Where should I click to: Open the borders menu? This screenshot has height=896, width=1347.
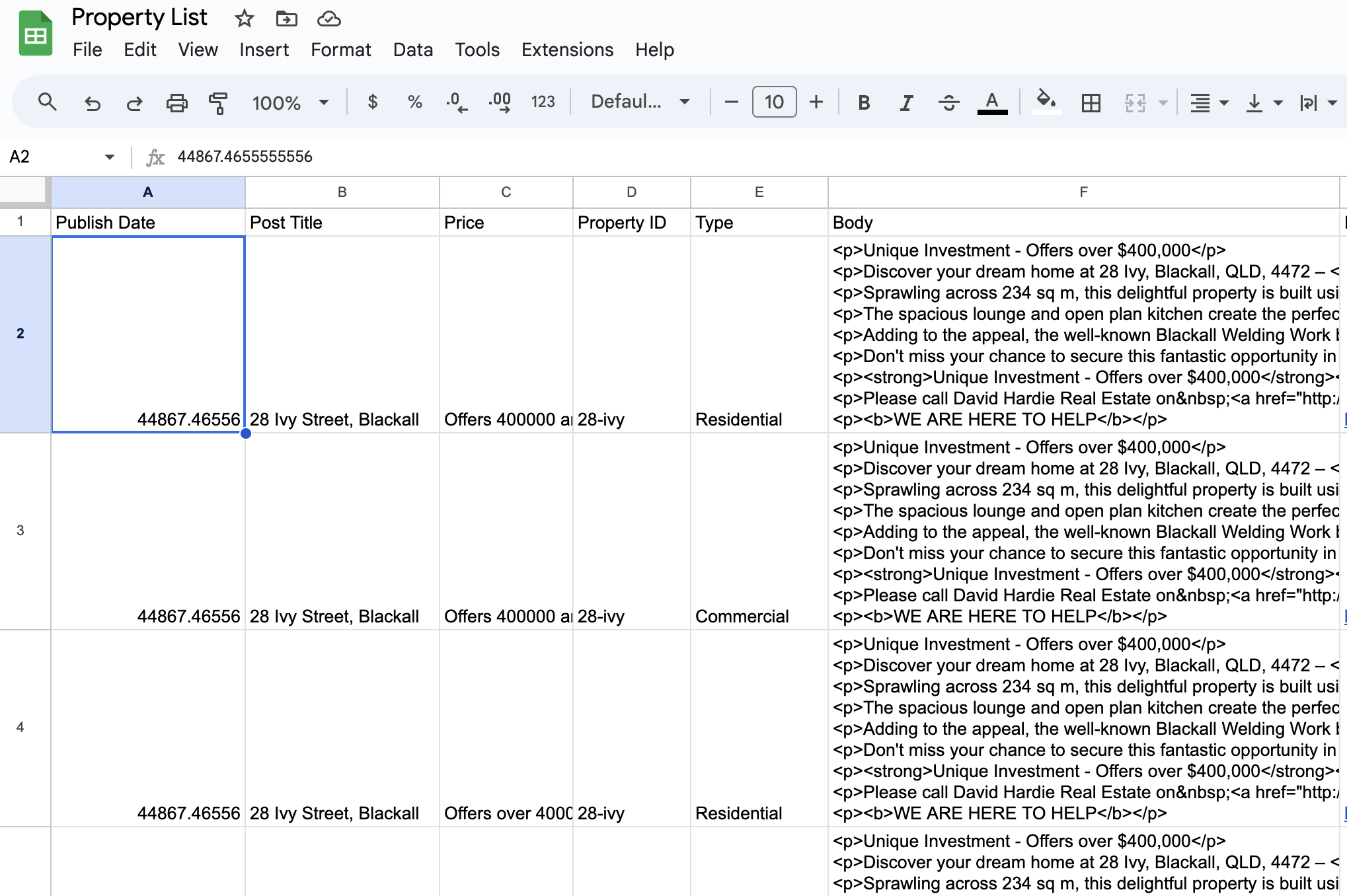(1091, 102)
